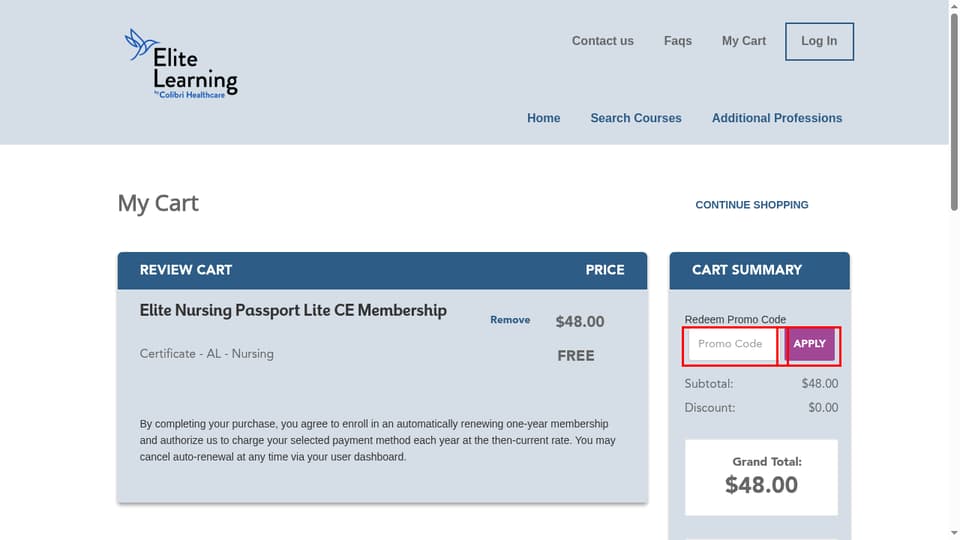Go to My Cart in the header
Viewport: 960px width, 540px height.
point(743,41)
